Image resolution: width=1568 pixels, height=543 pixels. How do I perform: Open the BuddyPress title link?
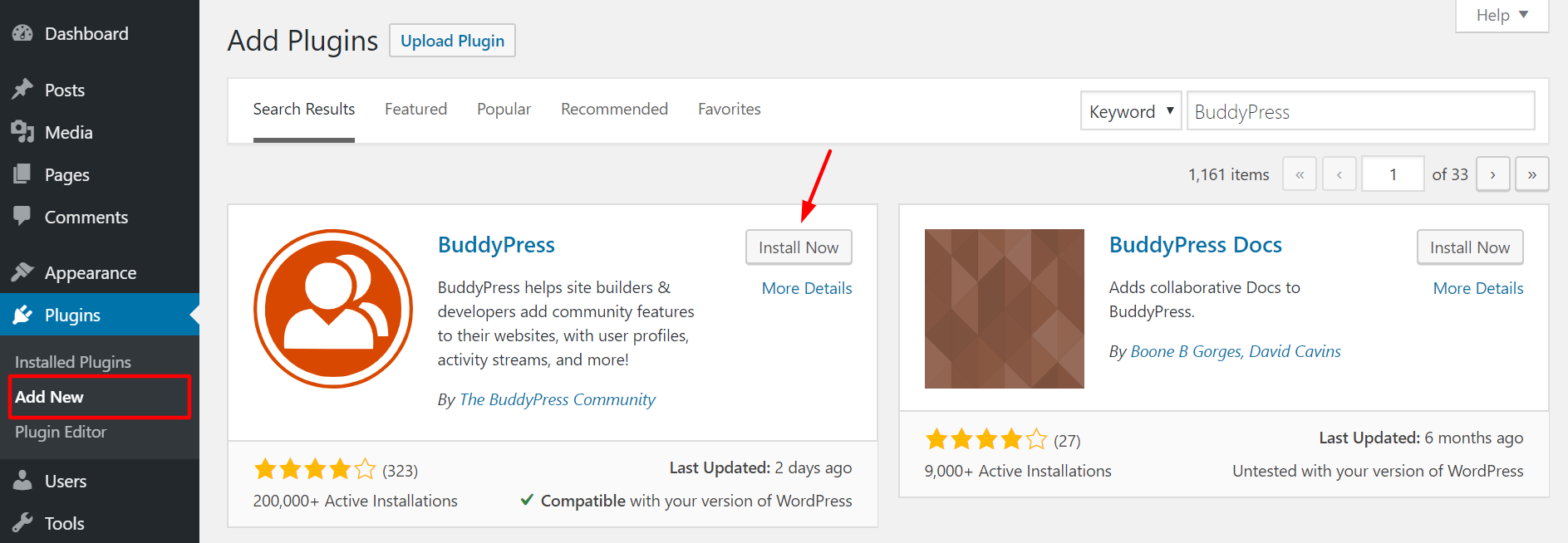pos(496,245)
